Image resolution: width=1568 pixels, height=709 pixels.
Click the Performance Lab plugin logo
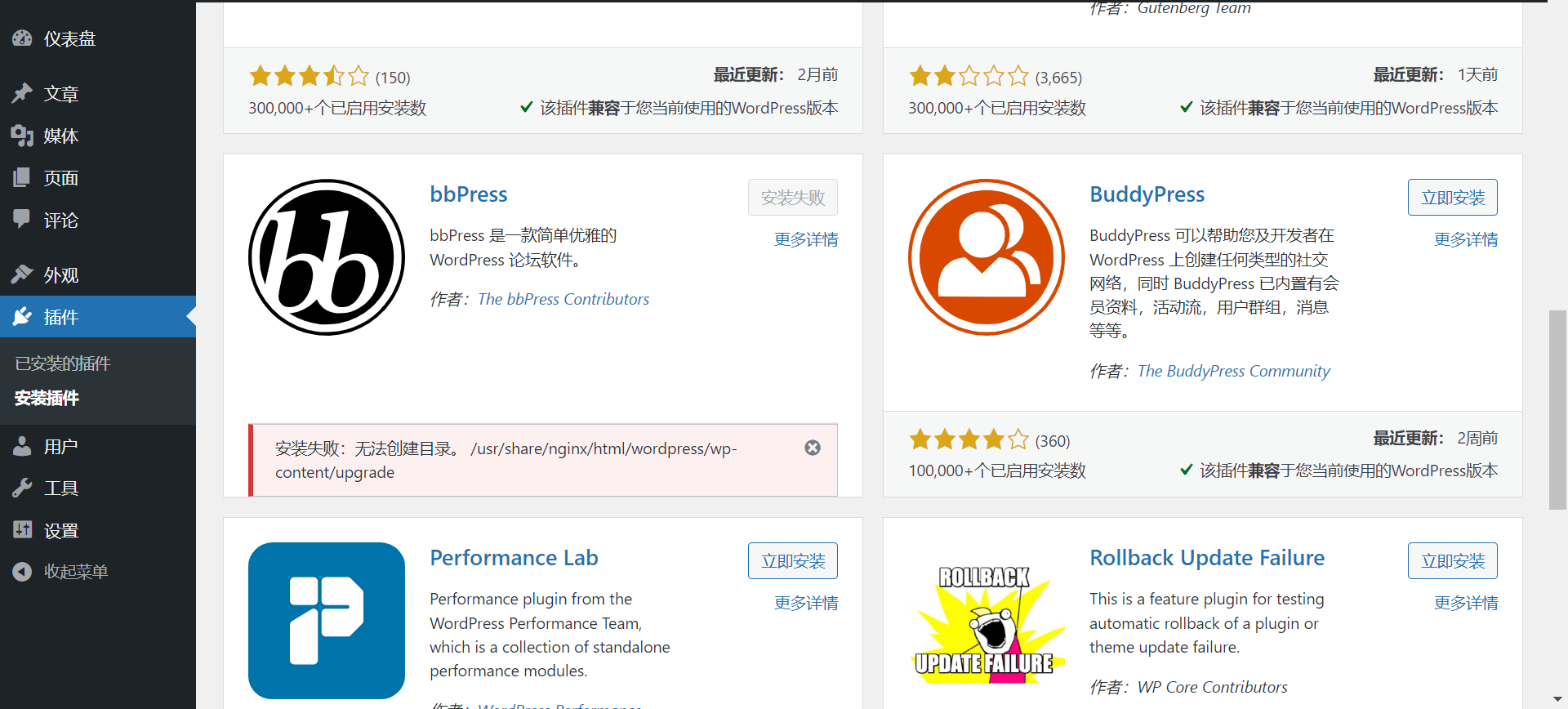tap(327, 621)
